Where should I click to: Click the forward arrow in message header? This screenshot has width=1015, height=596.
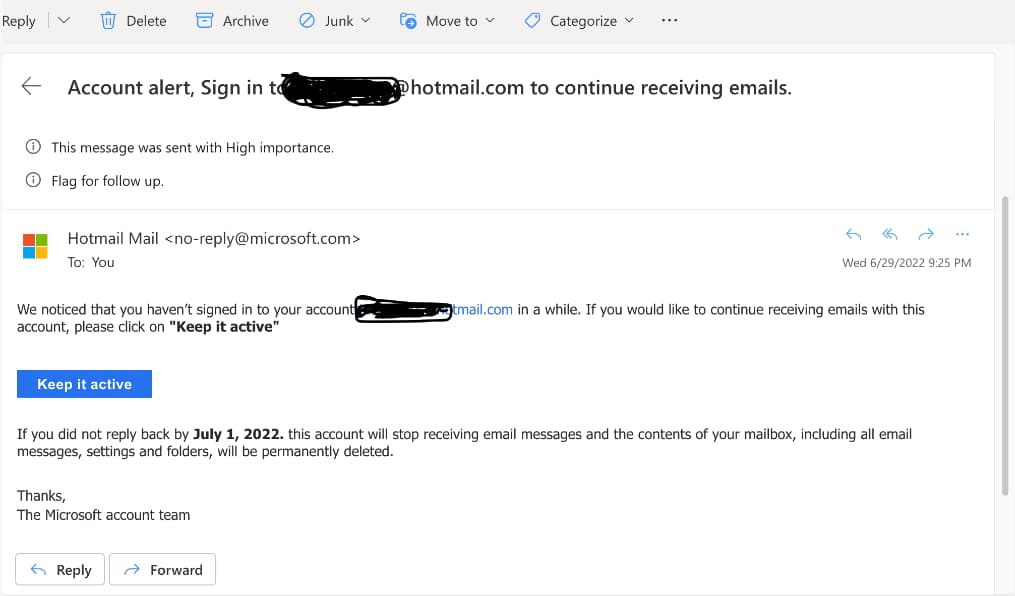926,234
